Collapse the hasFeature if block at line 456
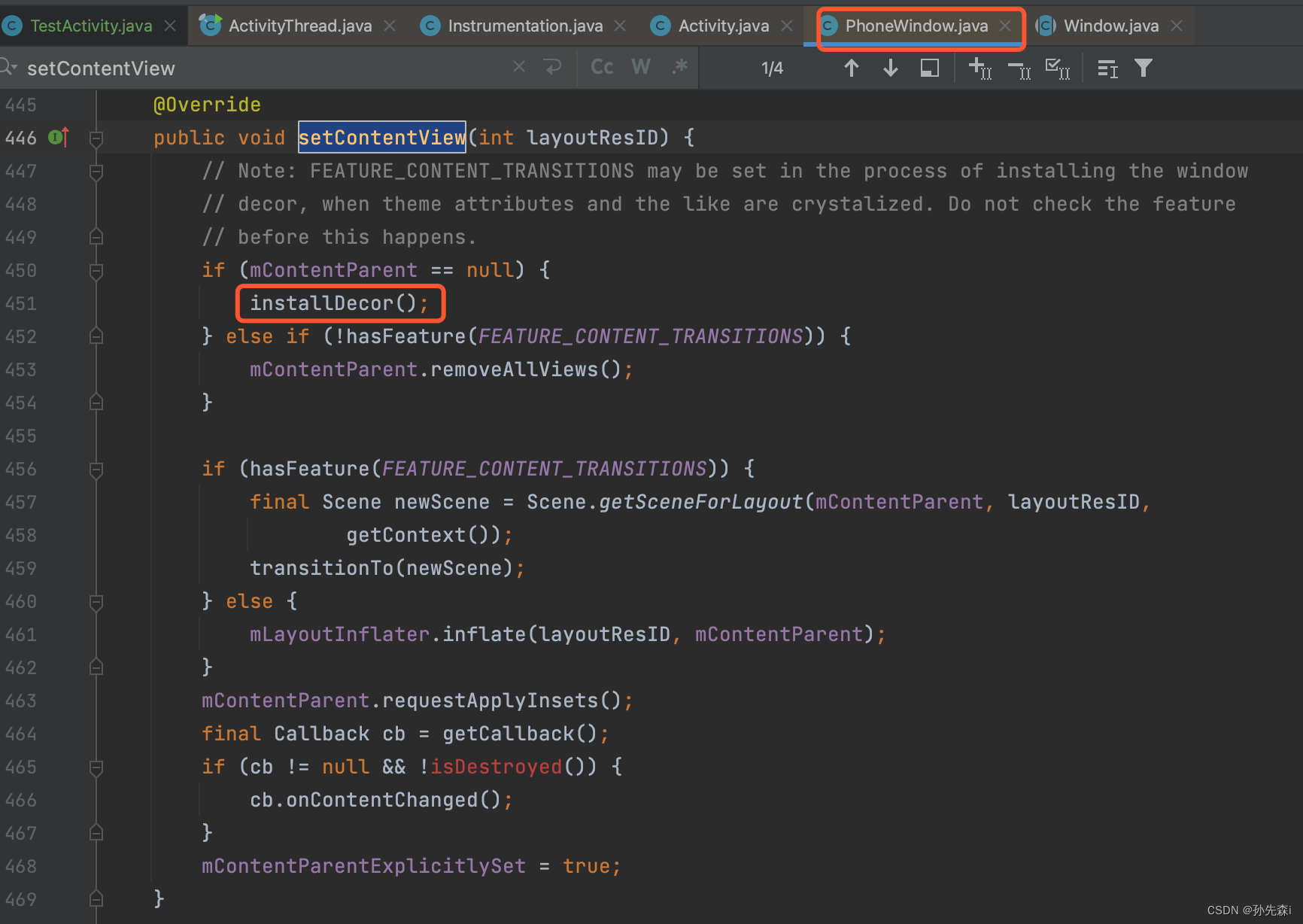 click(96, 470)
